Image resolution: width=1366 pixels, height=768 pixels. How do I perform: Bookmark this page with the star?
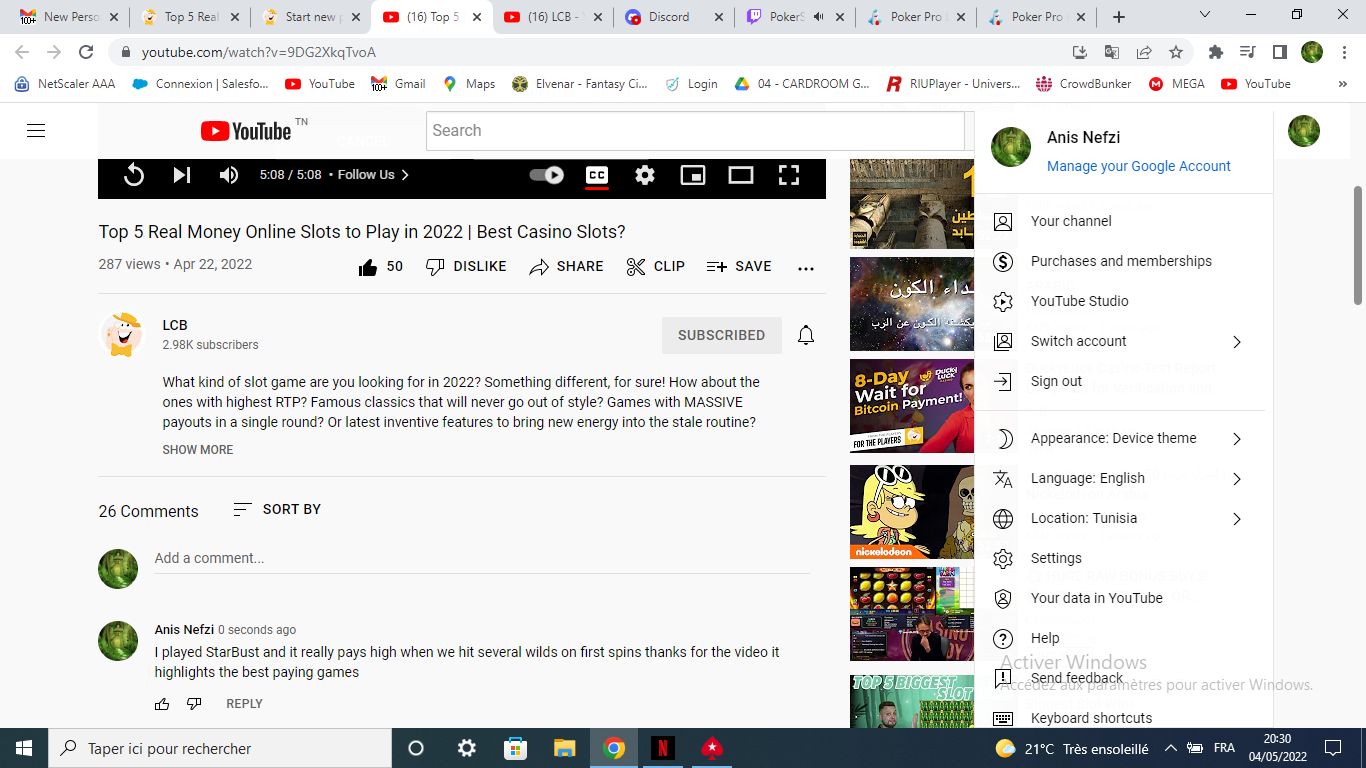click(x=1176, y=52)
